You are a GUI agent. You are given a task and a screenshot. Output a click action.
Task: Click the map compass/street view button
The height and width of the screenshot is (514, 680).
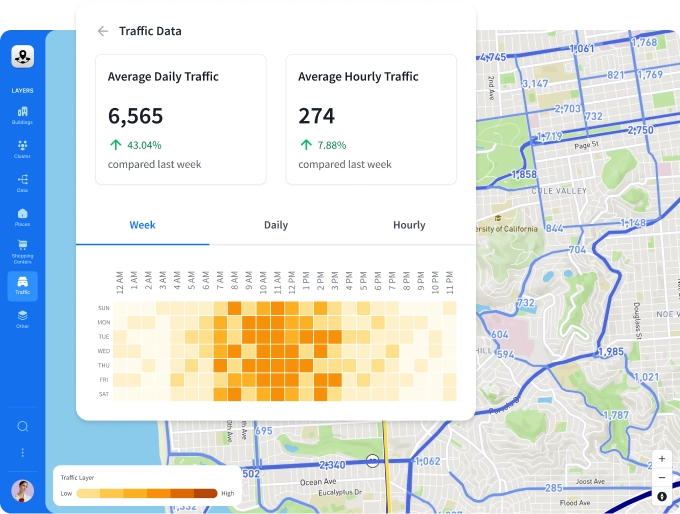click(x=661, y=496)
